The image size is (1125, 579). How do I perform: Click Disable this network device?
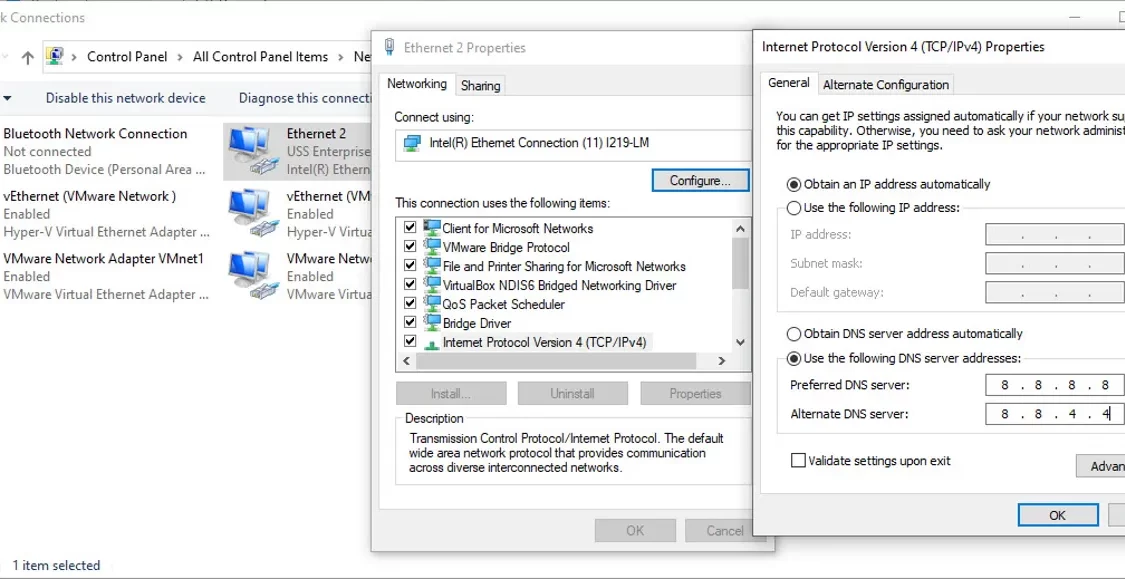[x=126, y=98]
